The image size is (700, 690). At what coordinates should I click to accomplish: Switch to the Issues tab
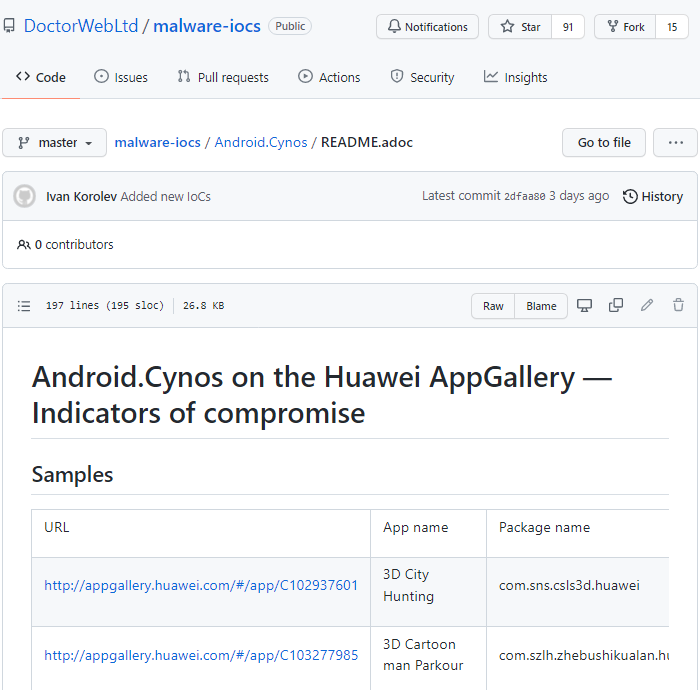[x=120, y=77]
